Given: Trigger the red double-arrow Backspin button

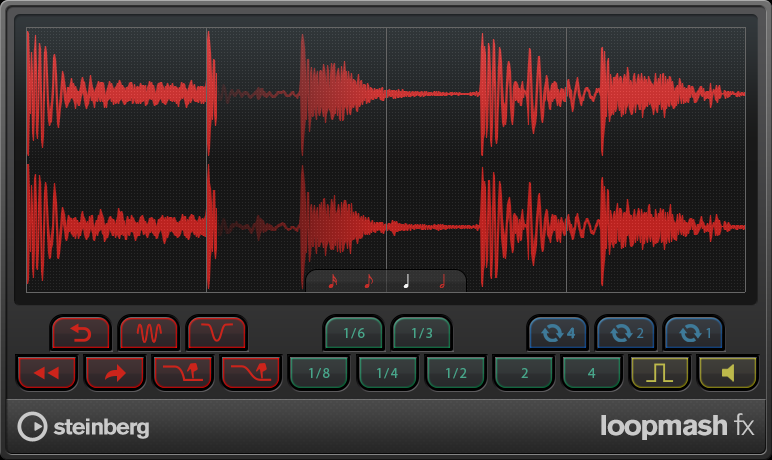Looking at the screenshot, I should tap(47, 373).
